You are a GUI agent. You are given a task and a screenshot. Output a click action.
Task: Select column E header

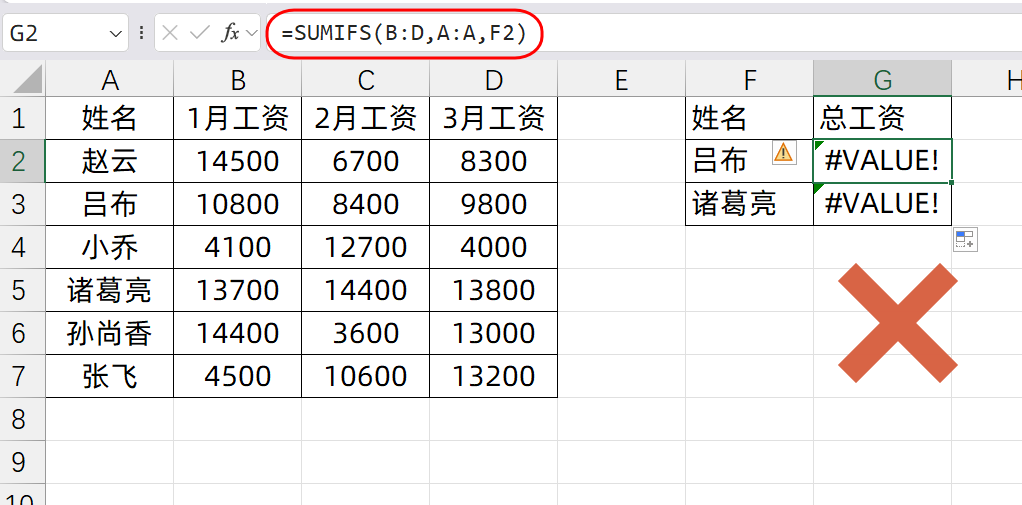click(x=621, y=79)
